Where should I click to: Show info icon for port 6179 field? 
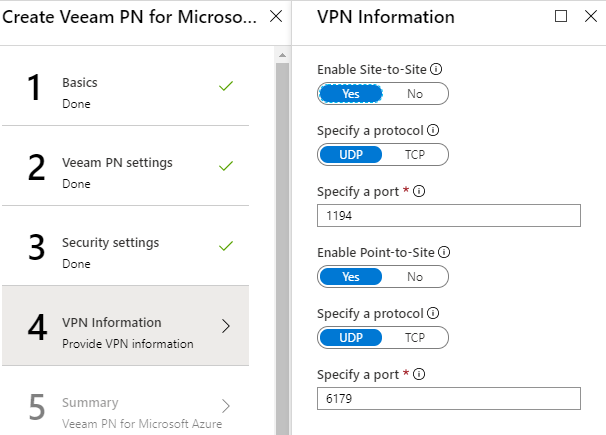(419, 374)
